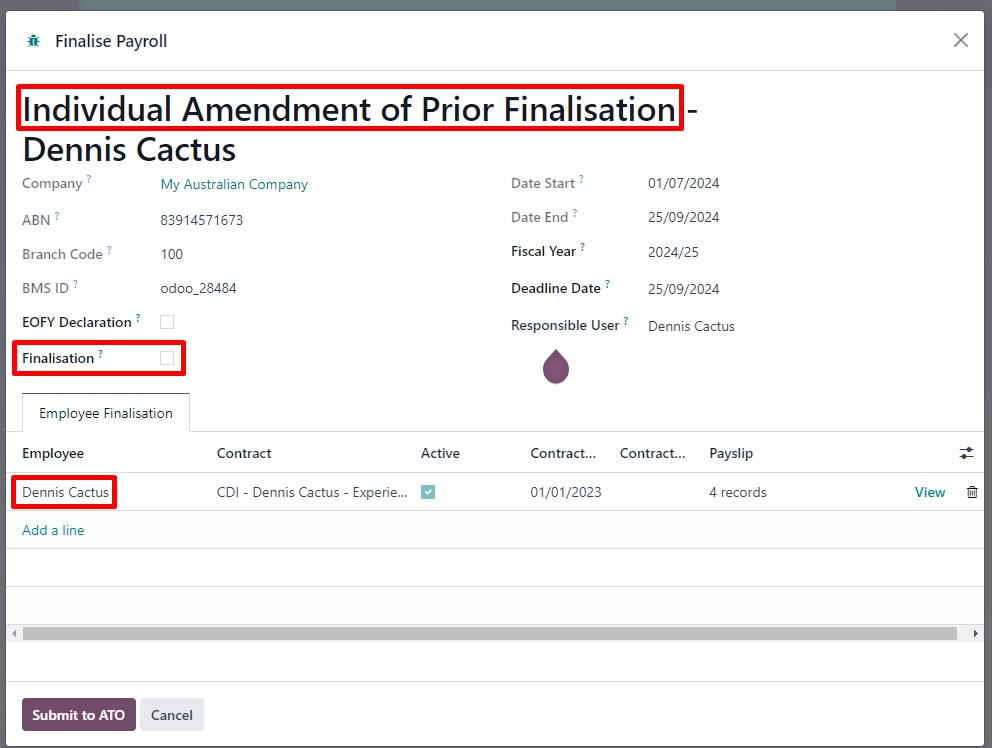This screenshot has height=748, width=992.
Task: Close the Finalise Payroll dialog
Action: (x=960, y=40)
